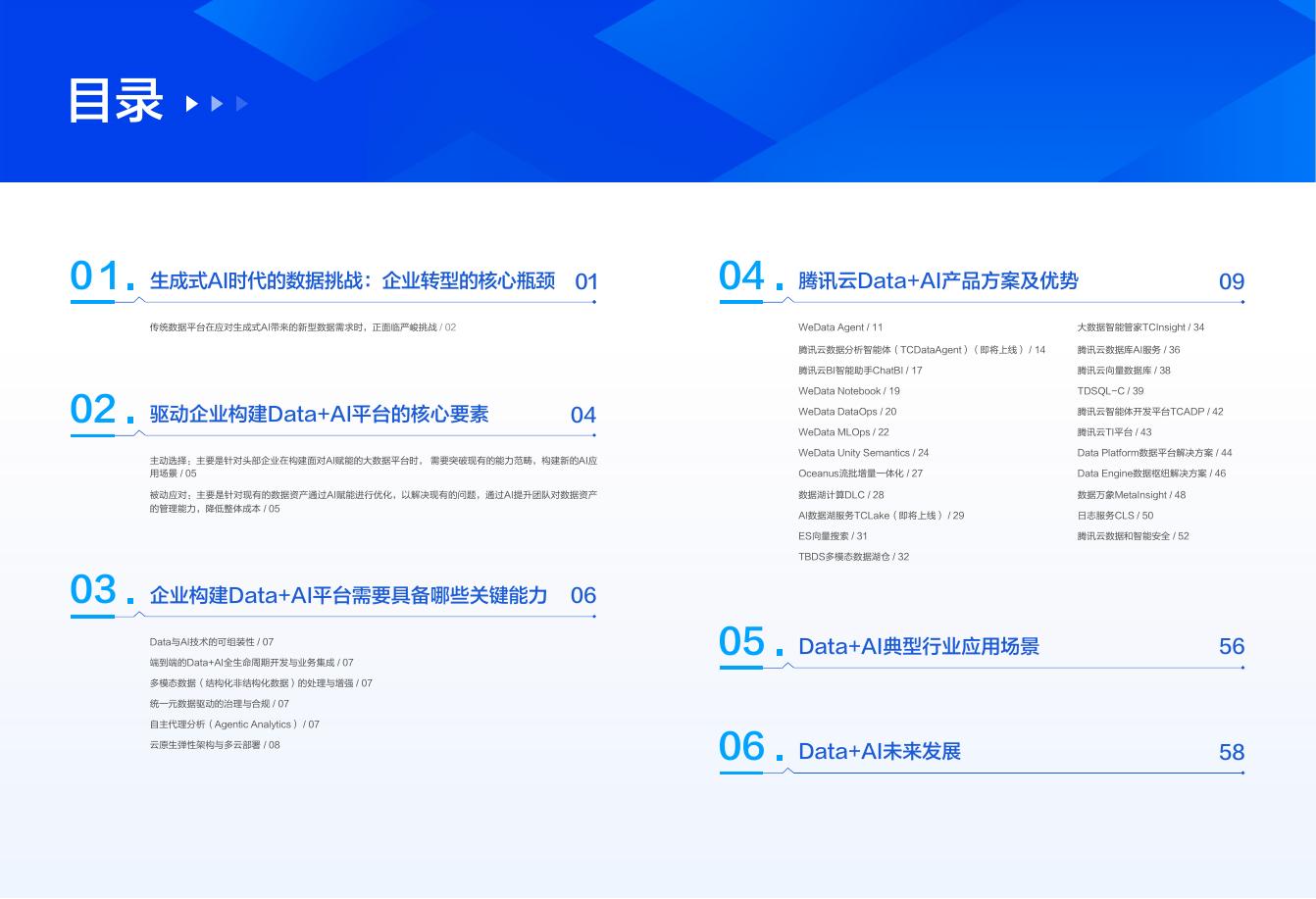Select entry WeData Notebook / 19
This screenshot has width=1316, height=899.
[x=849, y=391]
